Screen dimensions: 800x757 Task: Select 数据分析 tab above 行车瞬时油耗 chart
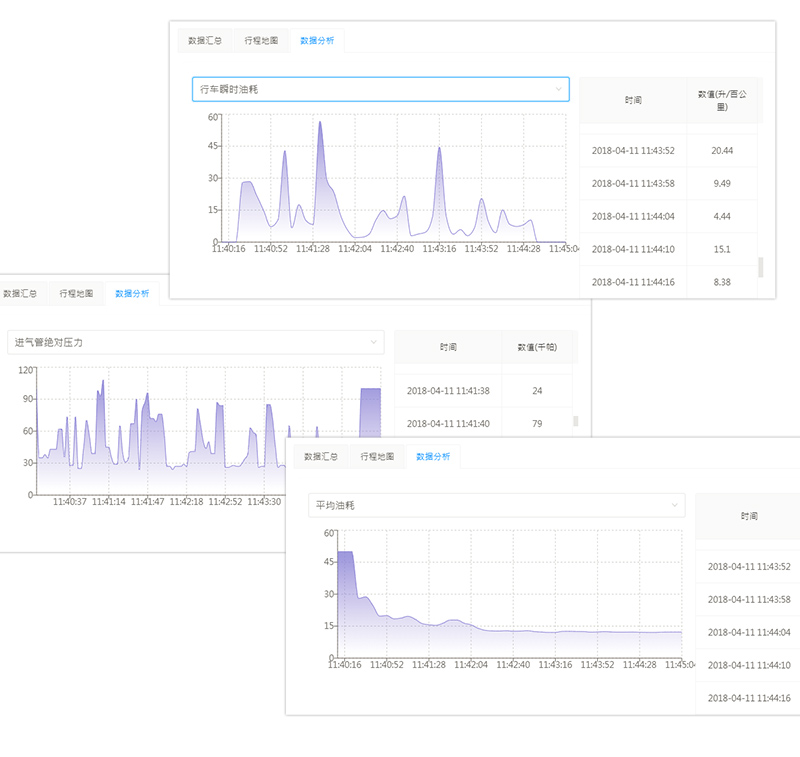(317, 41)
